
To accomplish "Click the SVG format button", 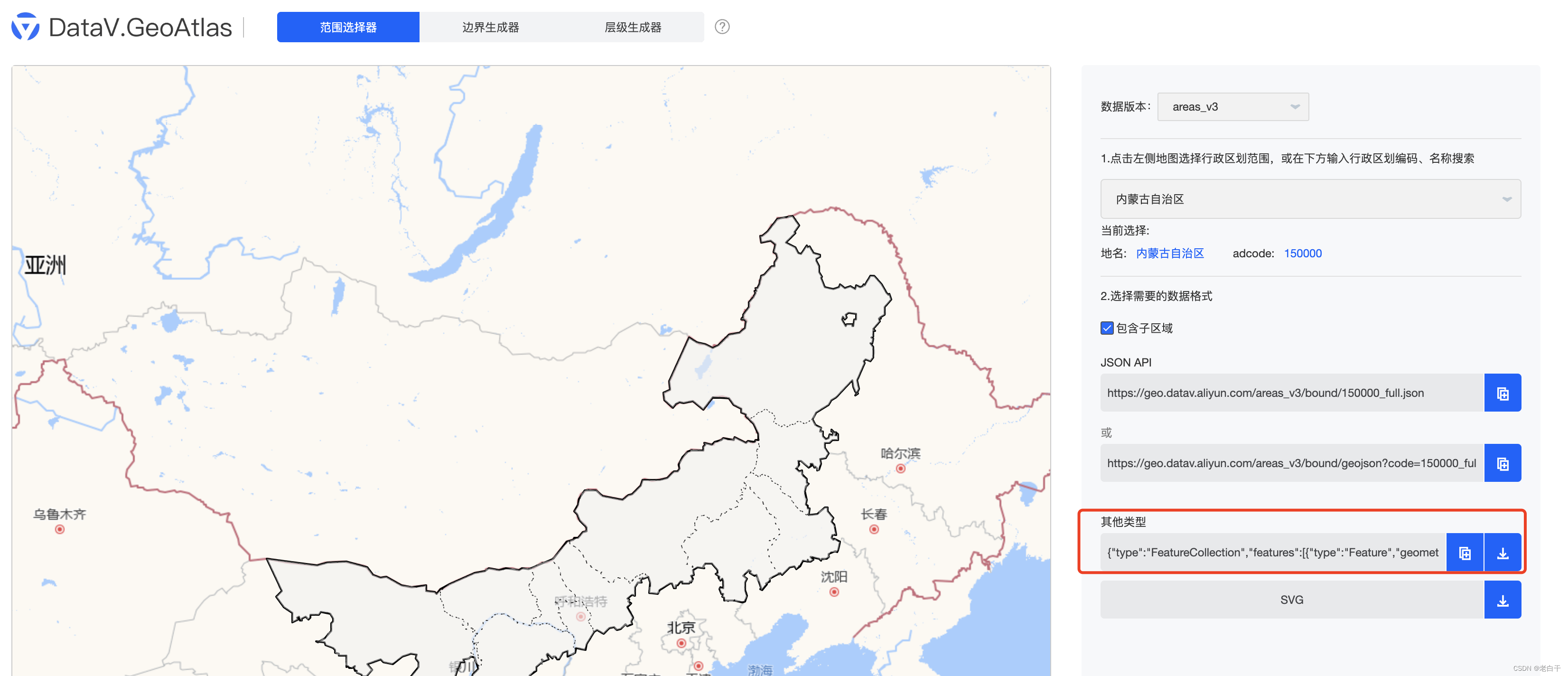I will pyautogui.click(x=1291, y=601).
